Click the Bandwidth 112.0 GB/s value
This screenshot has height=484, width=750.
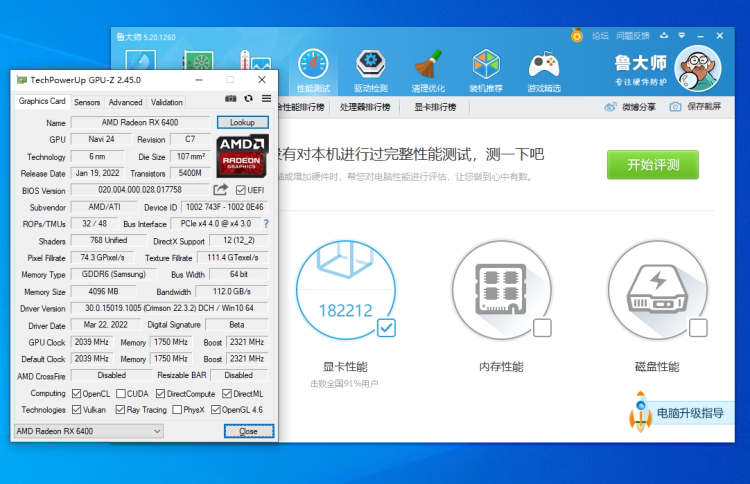tap(232, 292)
